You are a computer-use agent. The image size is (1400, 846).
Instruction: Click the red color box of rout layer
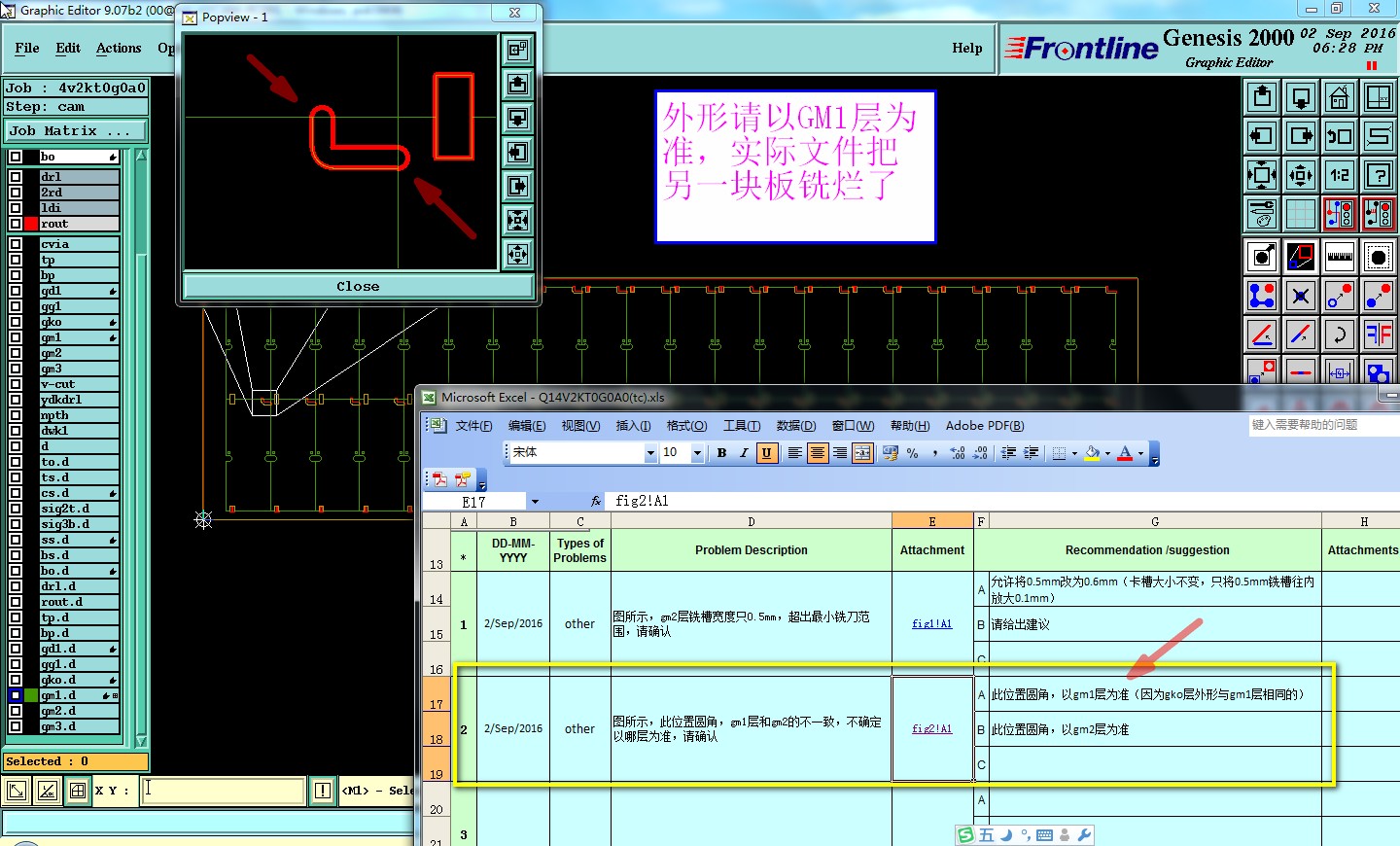tap(31, 224)
